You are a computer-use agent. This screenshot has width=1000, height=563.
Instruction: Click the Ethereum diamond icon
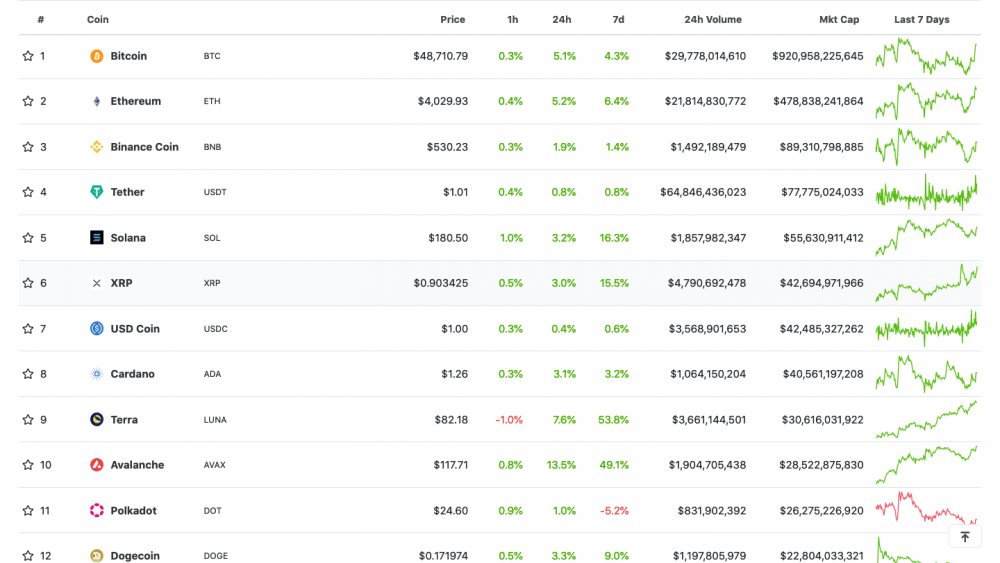click(97, 101)
